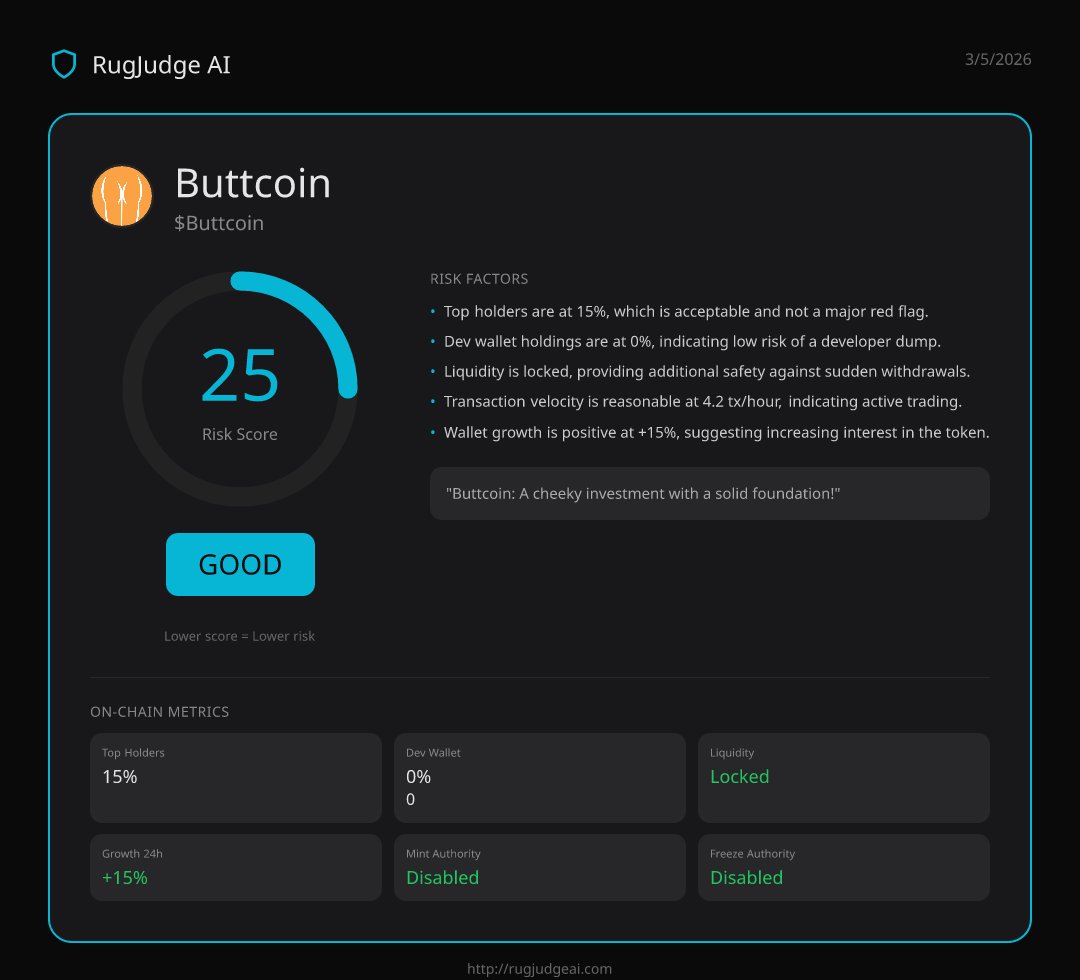Click the Disabled value under Mint Authority

[442, 877]
